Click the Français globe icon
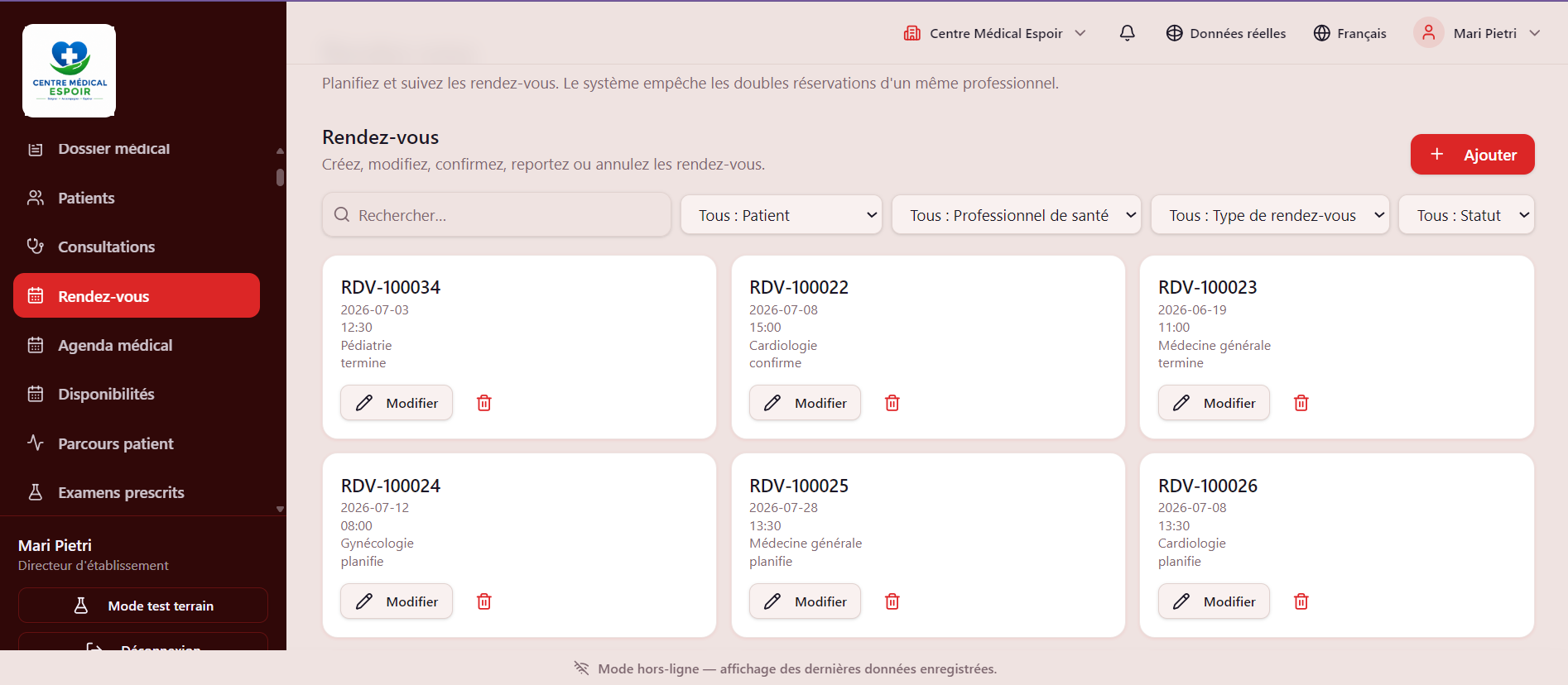The width and height of the screenshot is (1568, 685). [1322, 33]
